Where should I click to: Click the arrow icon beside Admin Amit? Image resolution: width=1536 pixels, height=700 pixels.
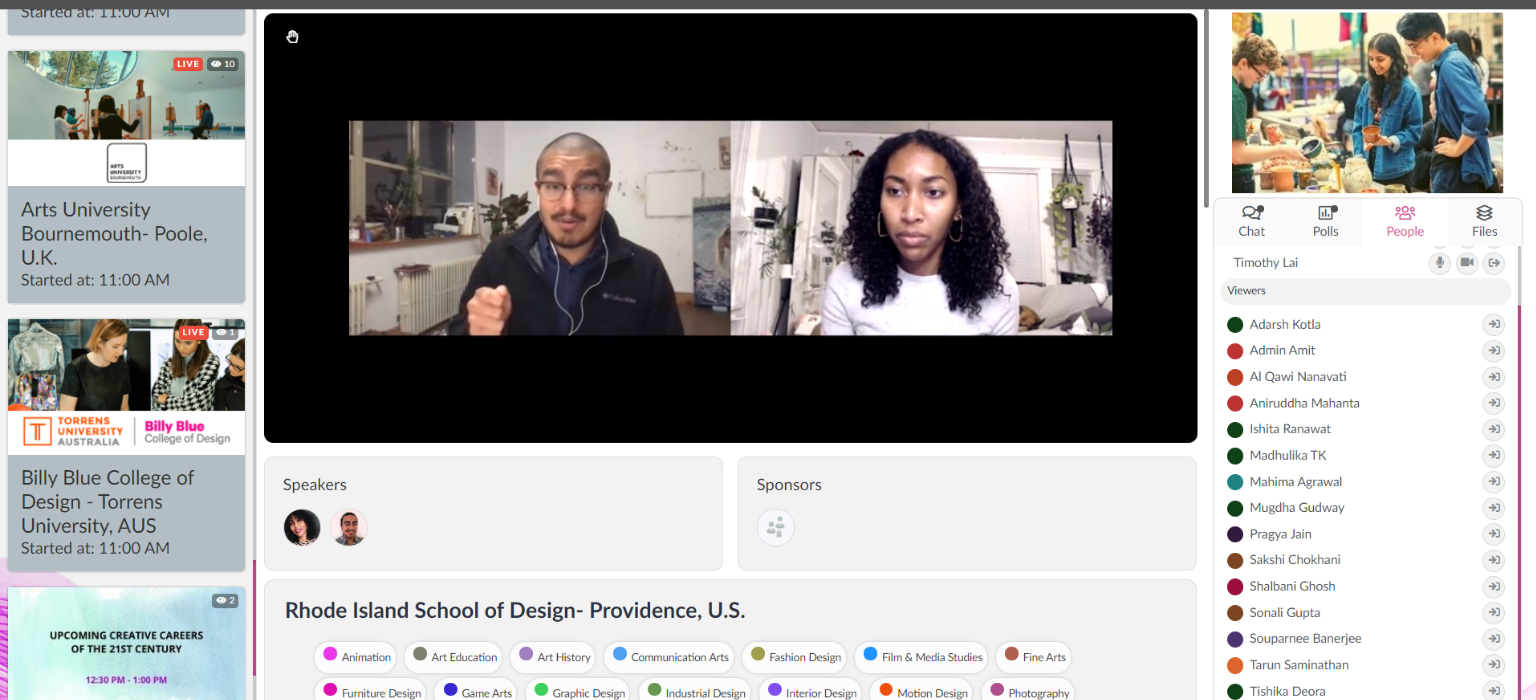click(x=1493, y=351)
